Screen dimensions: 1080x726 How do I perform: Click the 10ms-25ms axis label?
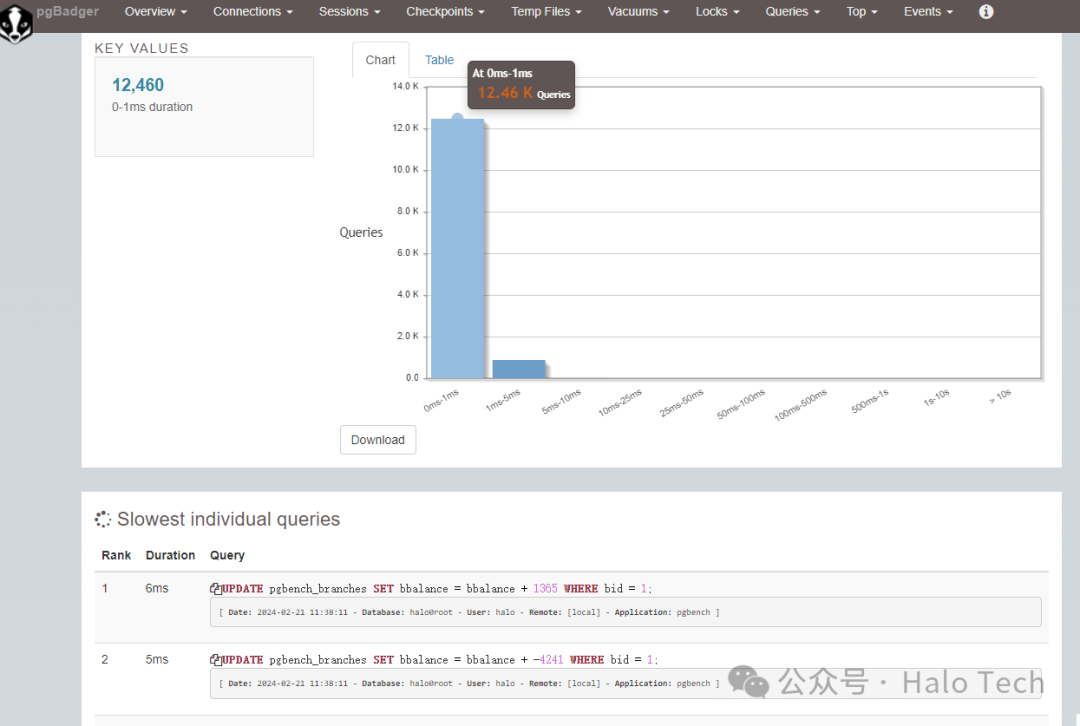pos(620,402)
